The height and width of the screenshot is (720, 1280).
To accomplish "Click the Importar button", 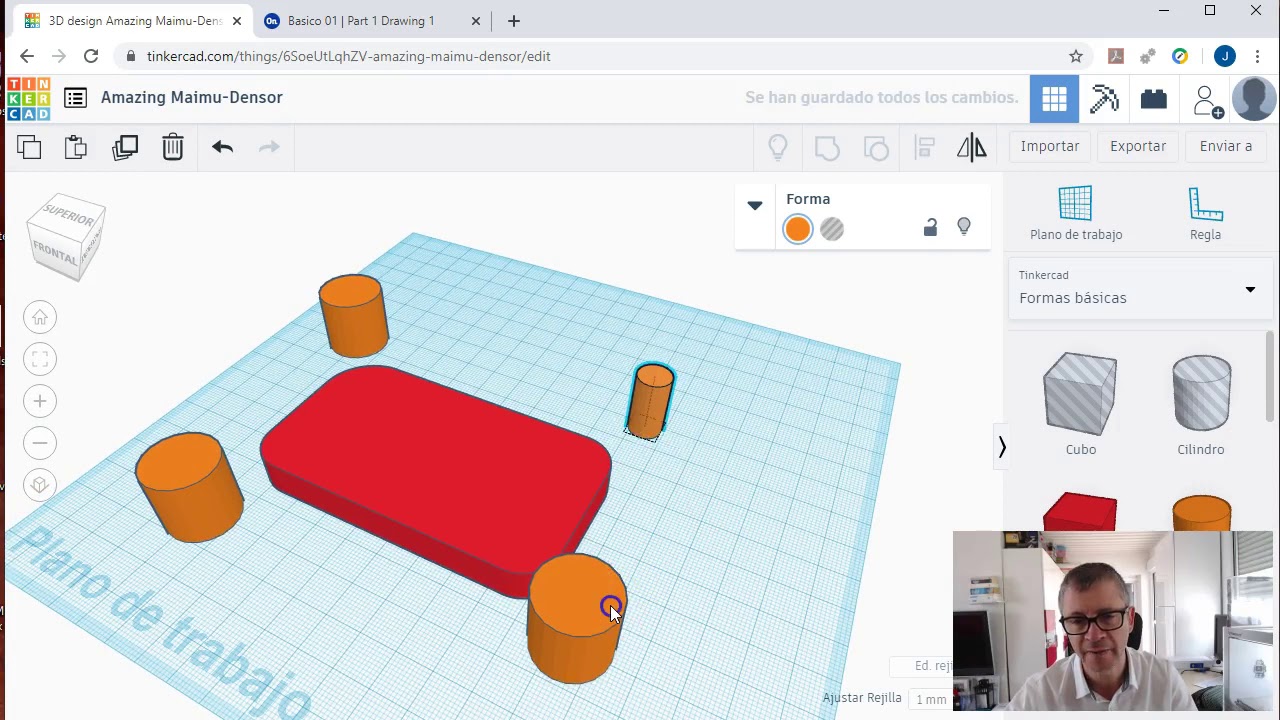I will pos(1050,146).
